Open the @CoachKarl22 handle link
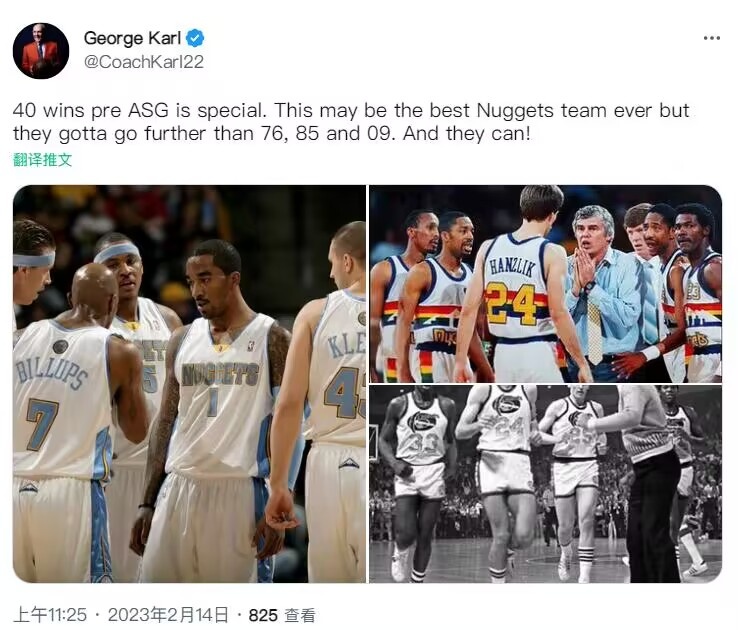Image resolution: width=738 pixels, height=630 pixels. pos(144,62)
